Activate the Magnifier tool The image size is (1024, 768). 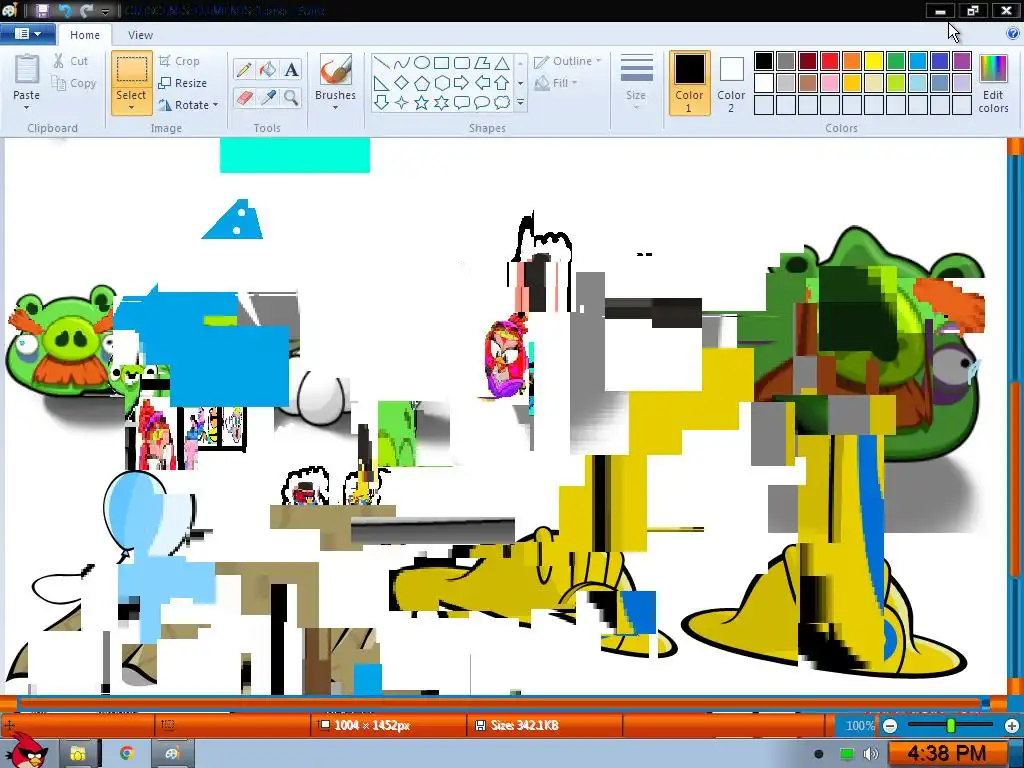(x=291, y=98)
